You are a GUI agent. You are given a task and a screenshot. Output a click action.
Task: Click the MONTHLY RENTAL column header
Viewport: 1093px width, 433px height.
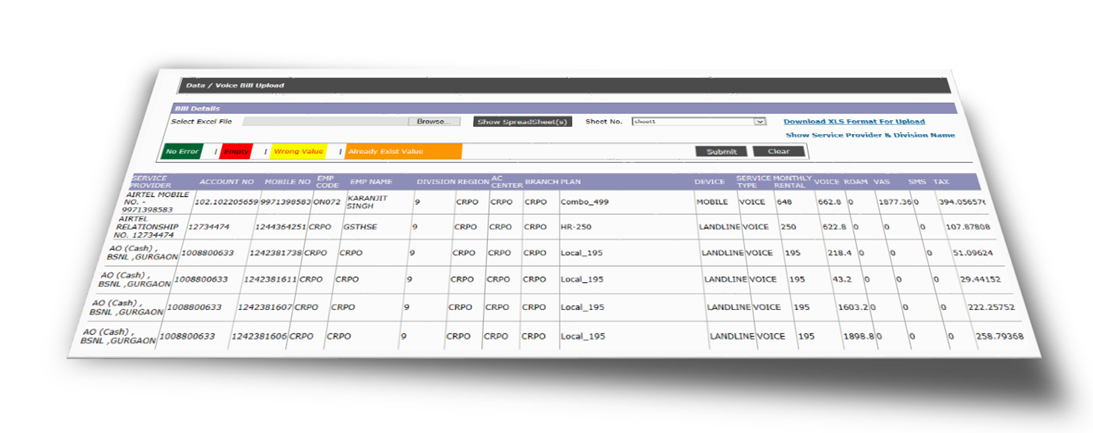coord(792,181)
